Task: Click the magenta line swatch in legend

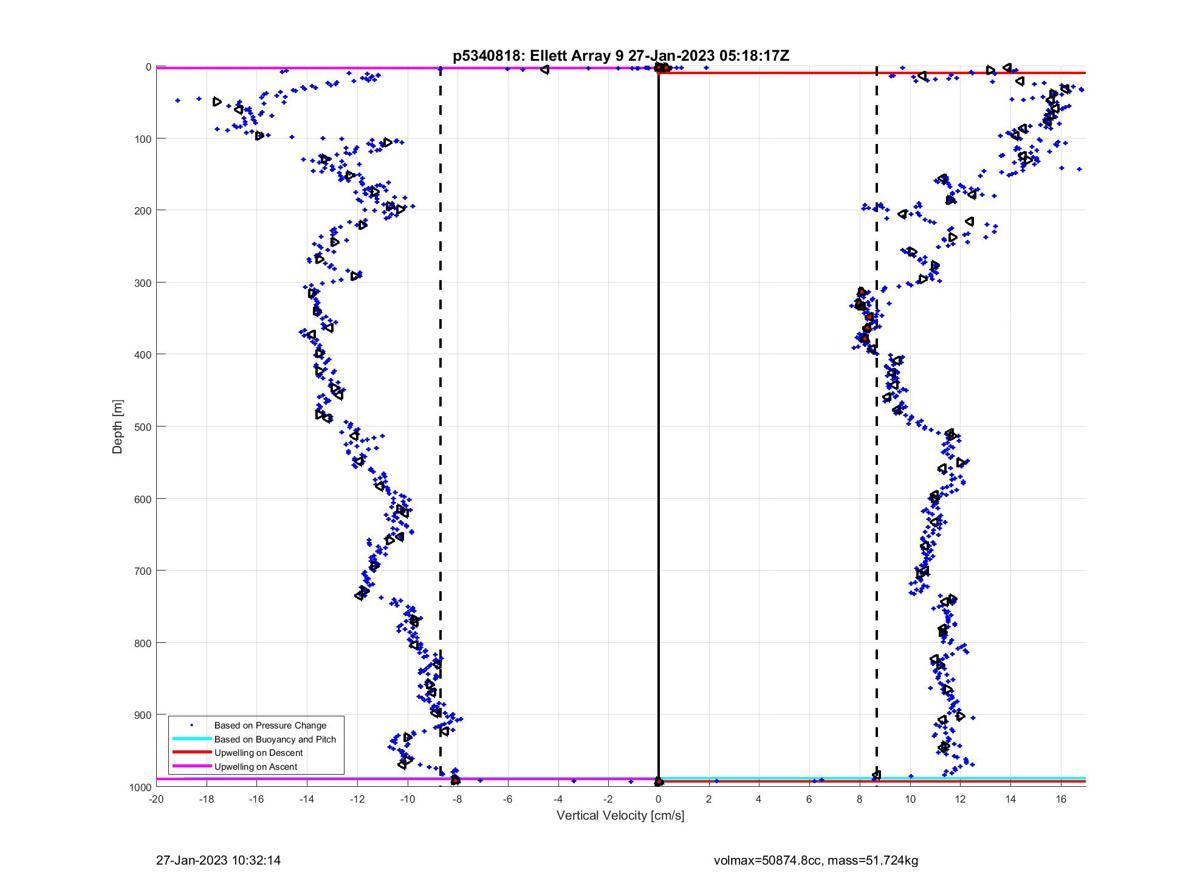Action: pos(191,767)
